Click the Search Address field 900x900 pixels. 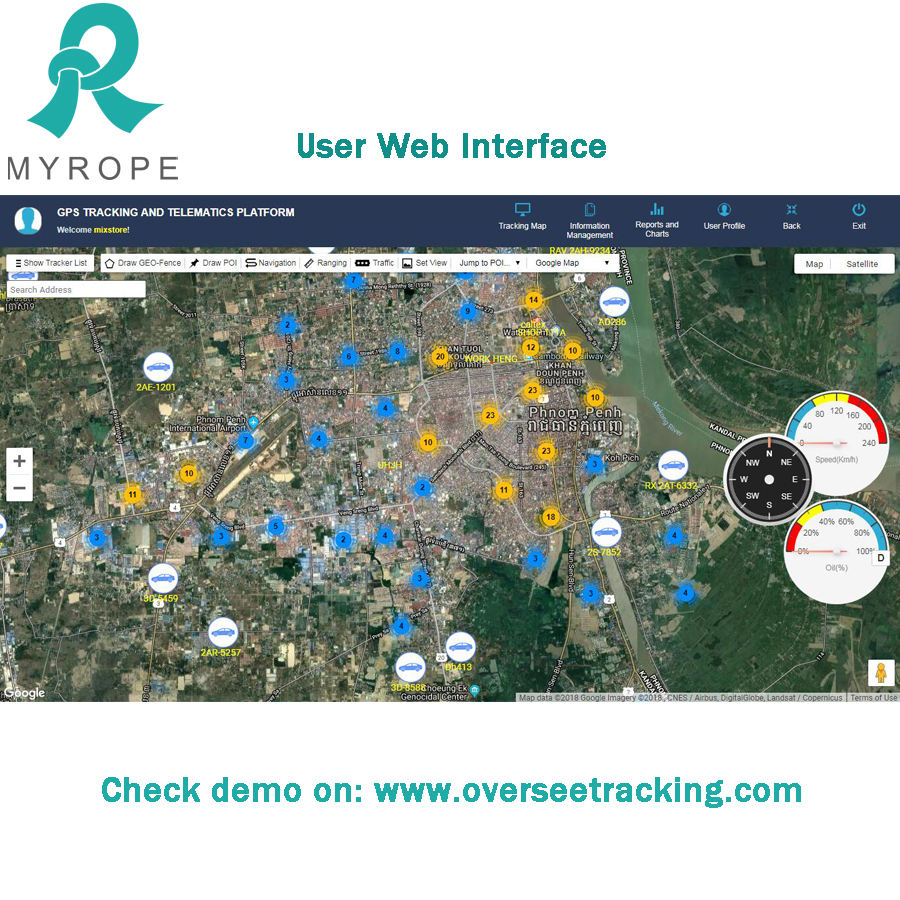click(76, 289)
